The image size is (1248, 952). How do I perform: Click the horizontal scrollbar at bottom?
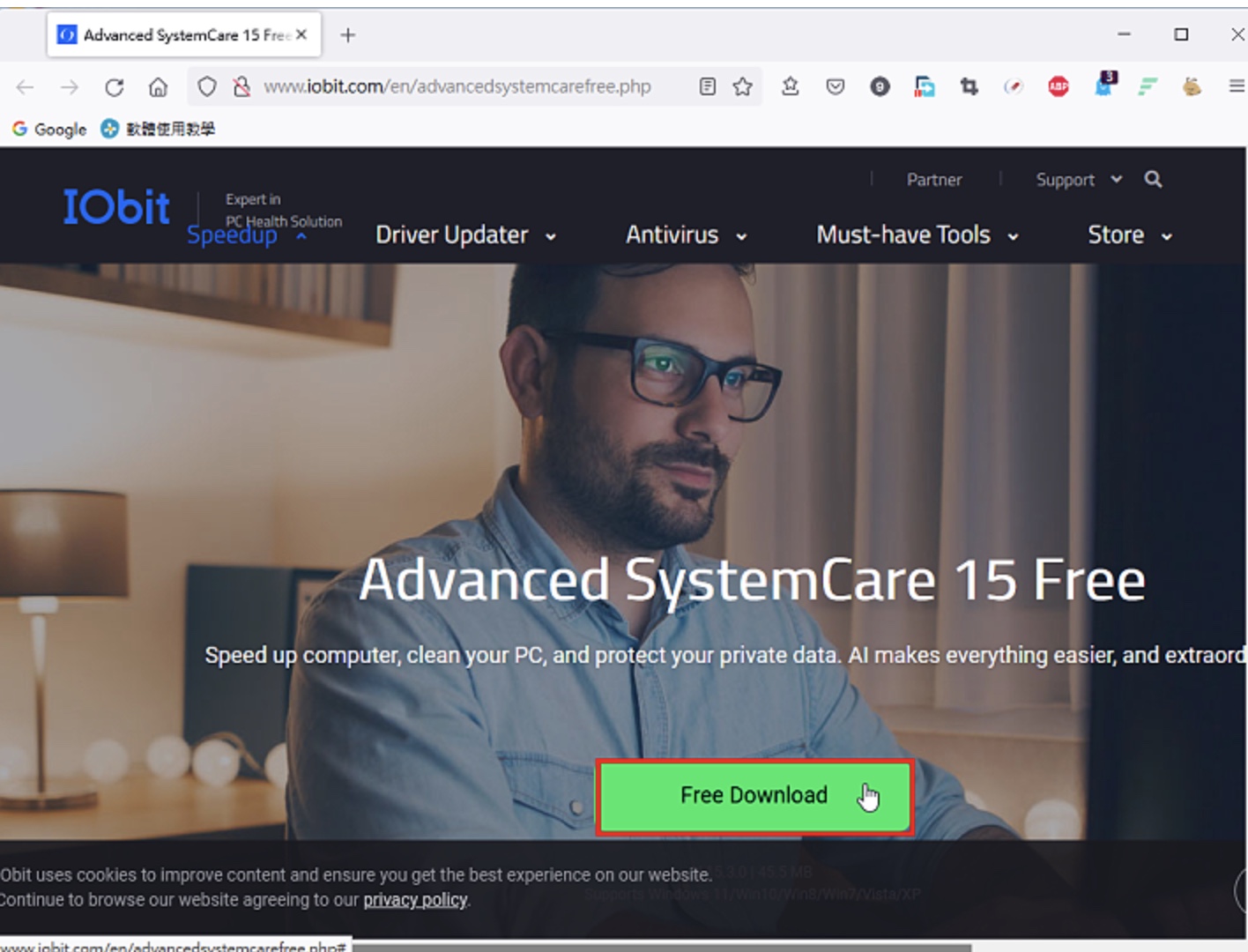pos(661,948)
